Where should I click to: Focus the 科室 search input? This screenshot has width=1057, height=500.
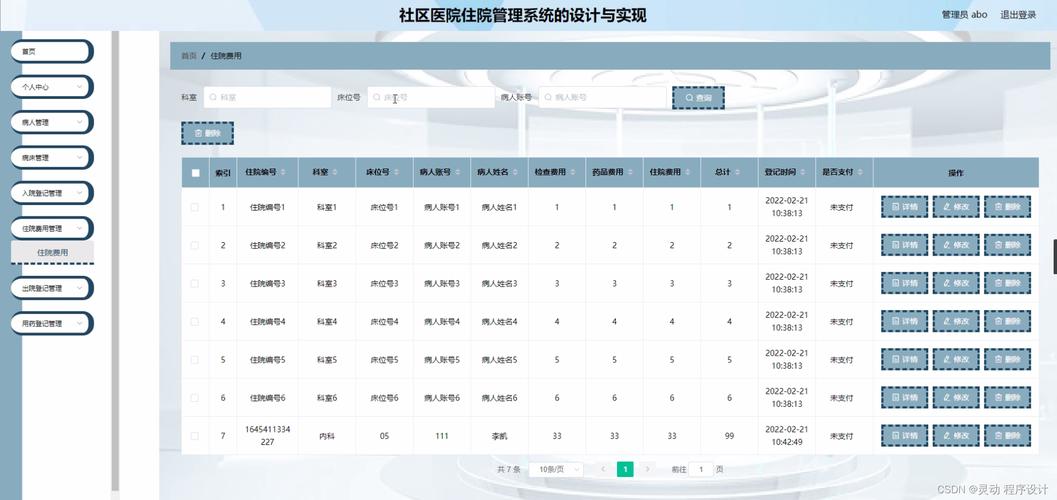point(267,97)
